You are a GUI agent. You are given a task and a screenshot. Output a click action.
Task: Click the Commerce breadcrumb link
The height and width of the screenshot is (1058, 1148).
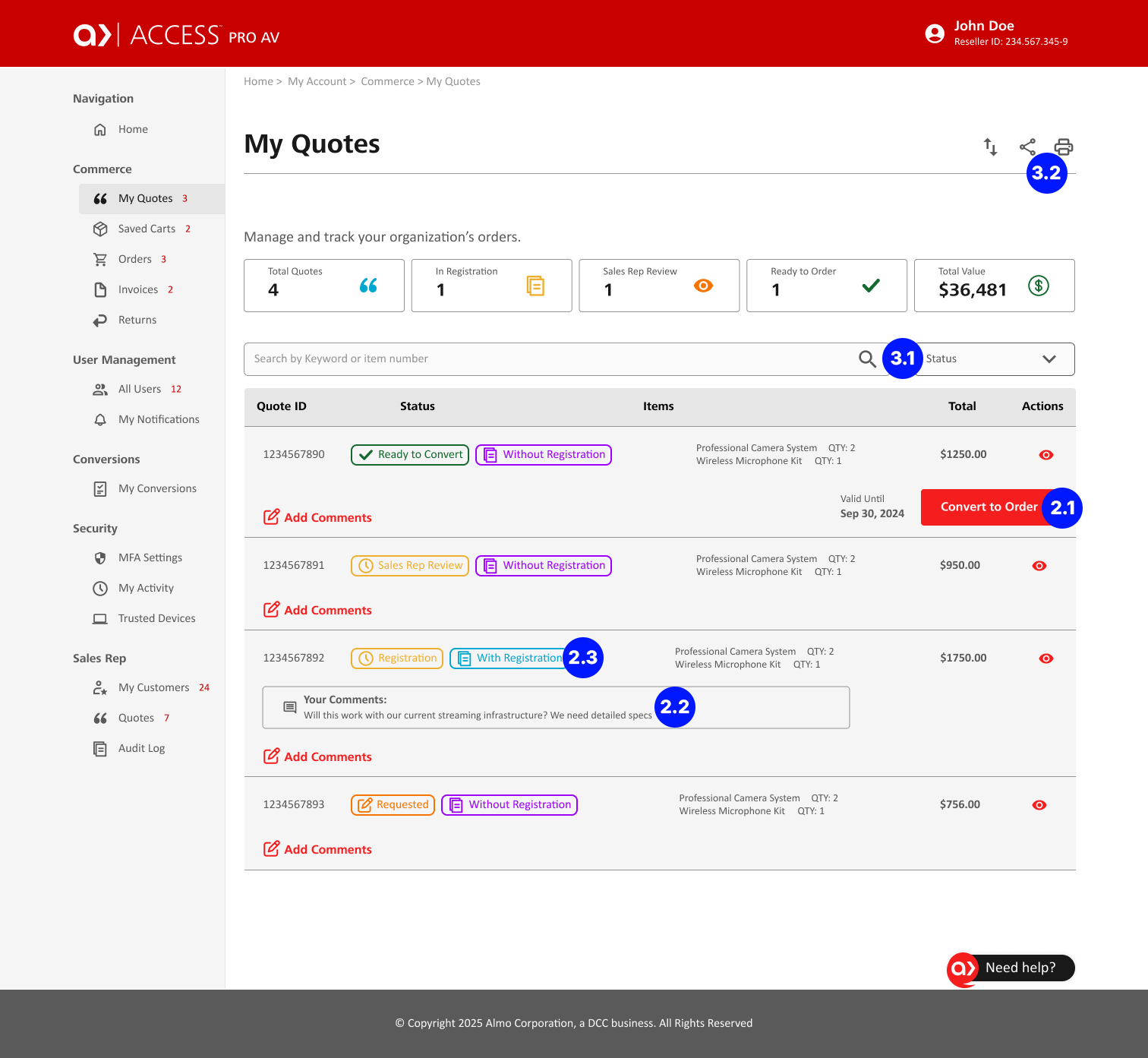387,81
